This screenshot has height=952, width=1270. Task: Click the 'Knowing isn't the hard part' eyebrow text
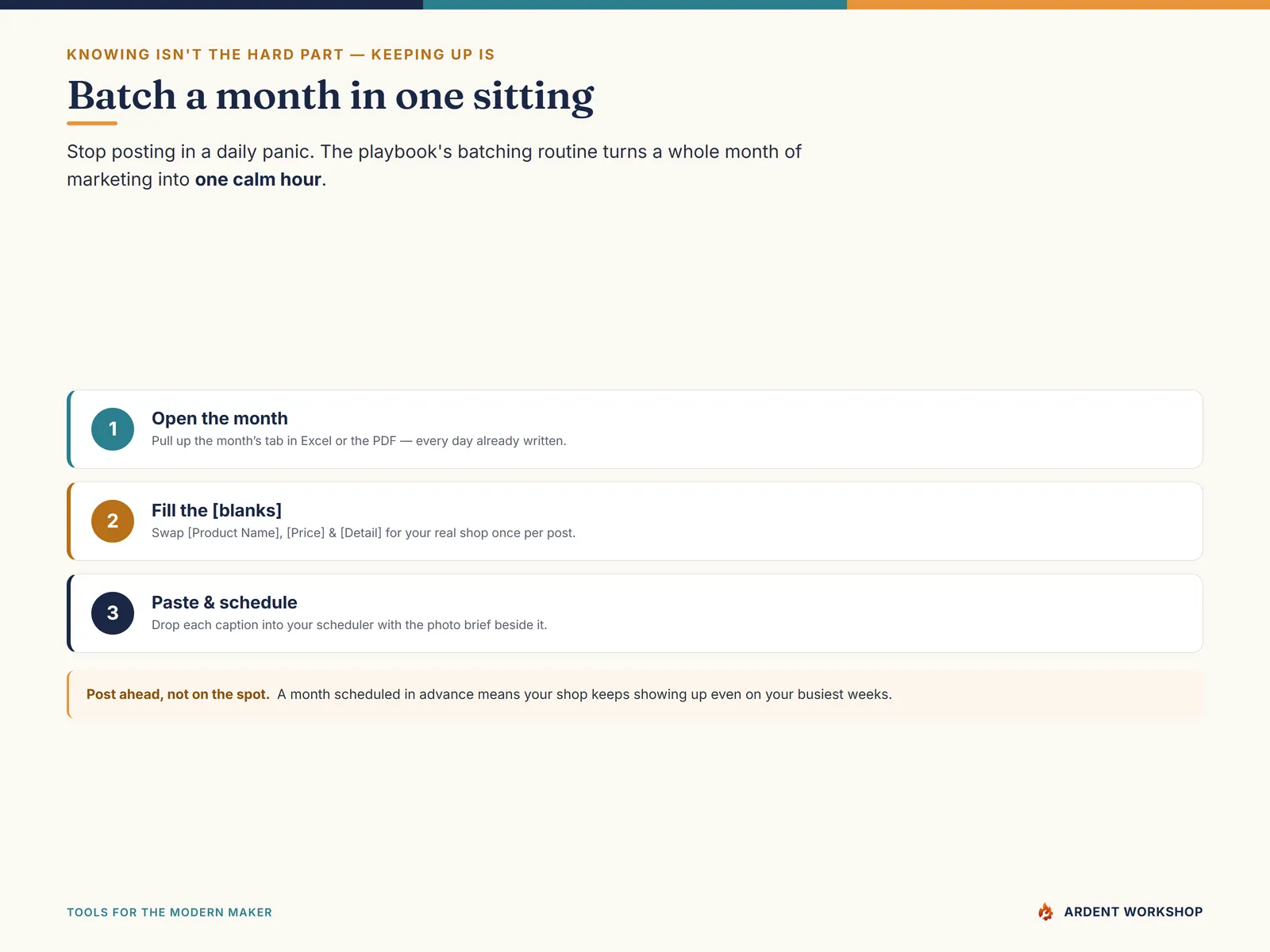coord(281,55)
